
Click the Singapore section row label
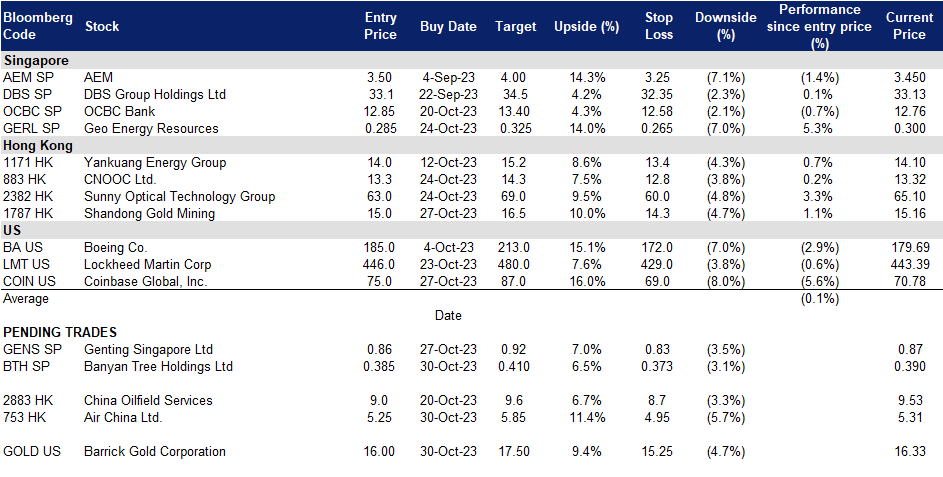tap(37, 61)
